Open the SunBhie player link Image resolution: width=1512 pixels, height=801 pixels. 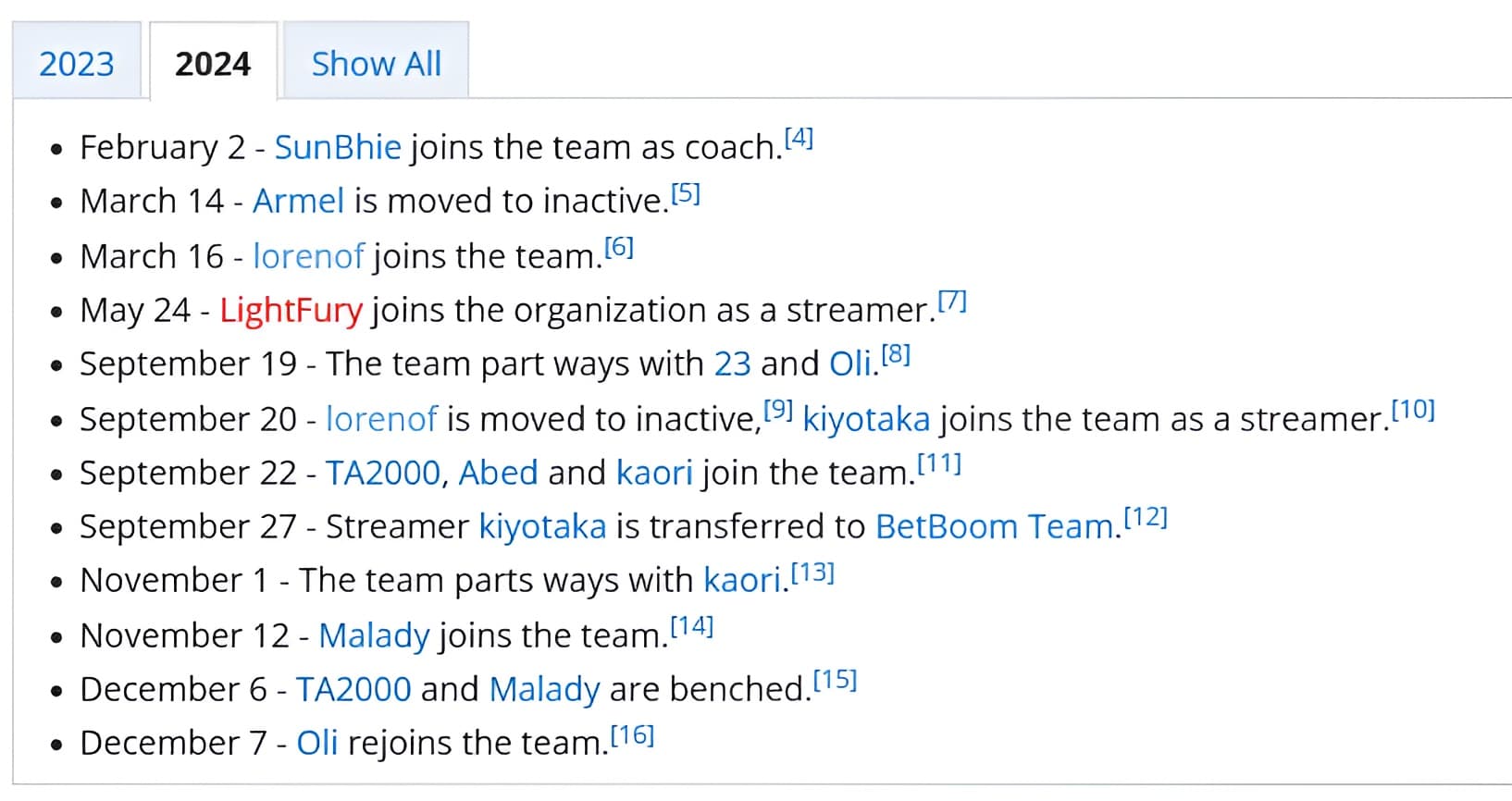tap(338, 147)
